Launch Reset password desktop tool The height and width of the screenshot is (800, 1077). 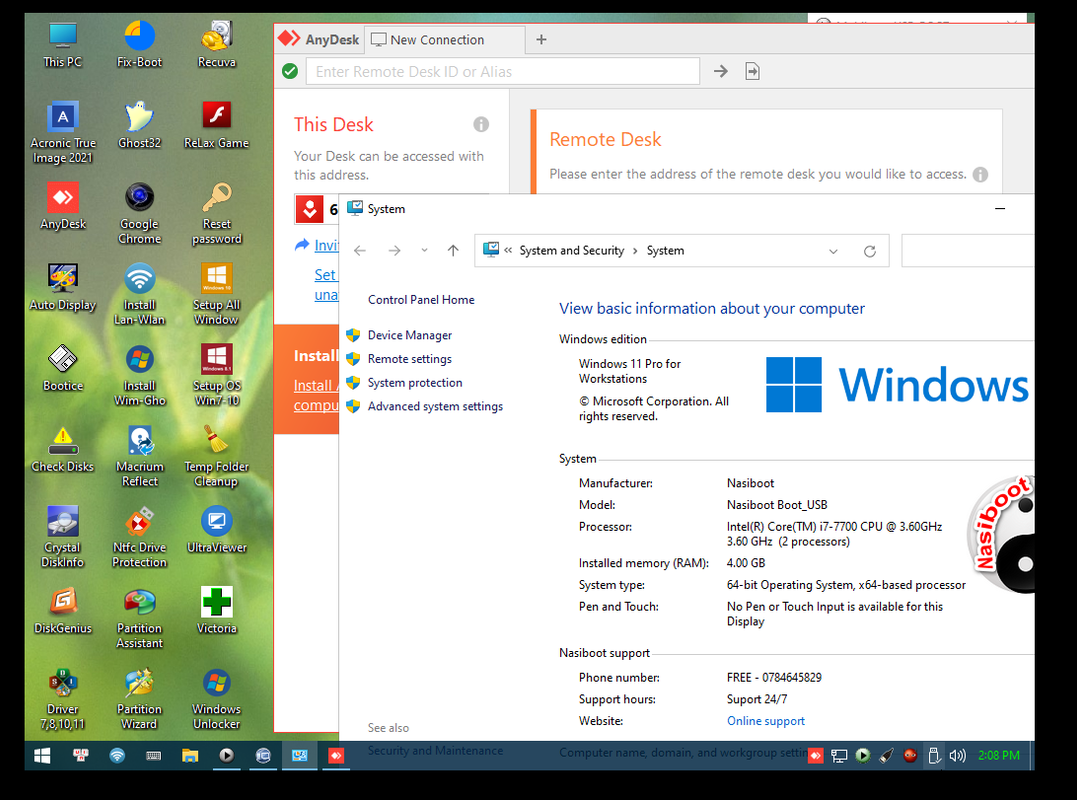pos(216,214)
